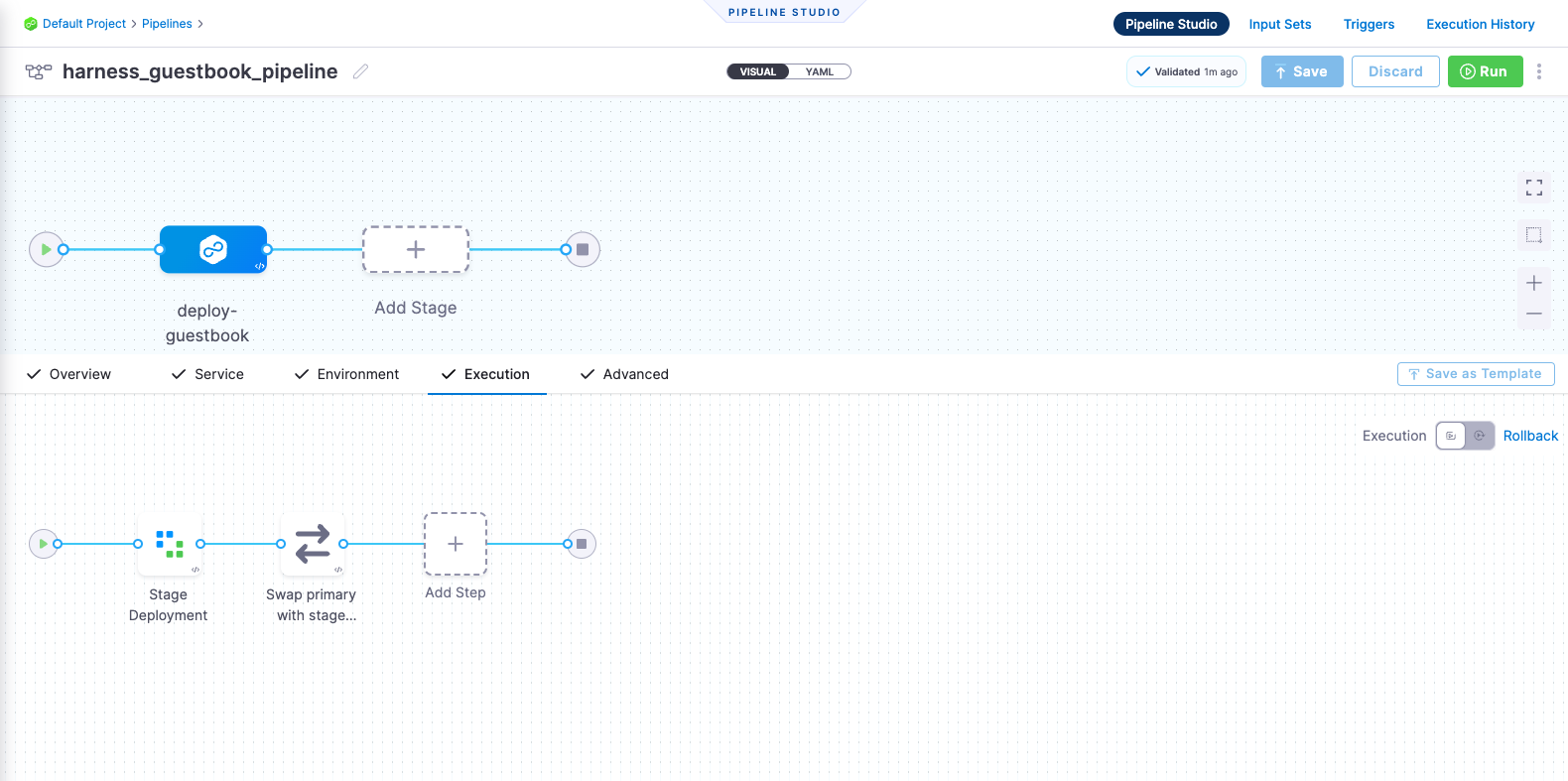Click Save as Template button
Image resolution: width=1568 pixels, height=781 pixels.
pyautogui.click(x=1475, y=374)
